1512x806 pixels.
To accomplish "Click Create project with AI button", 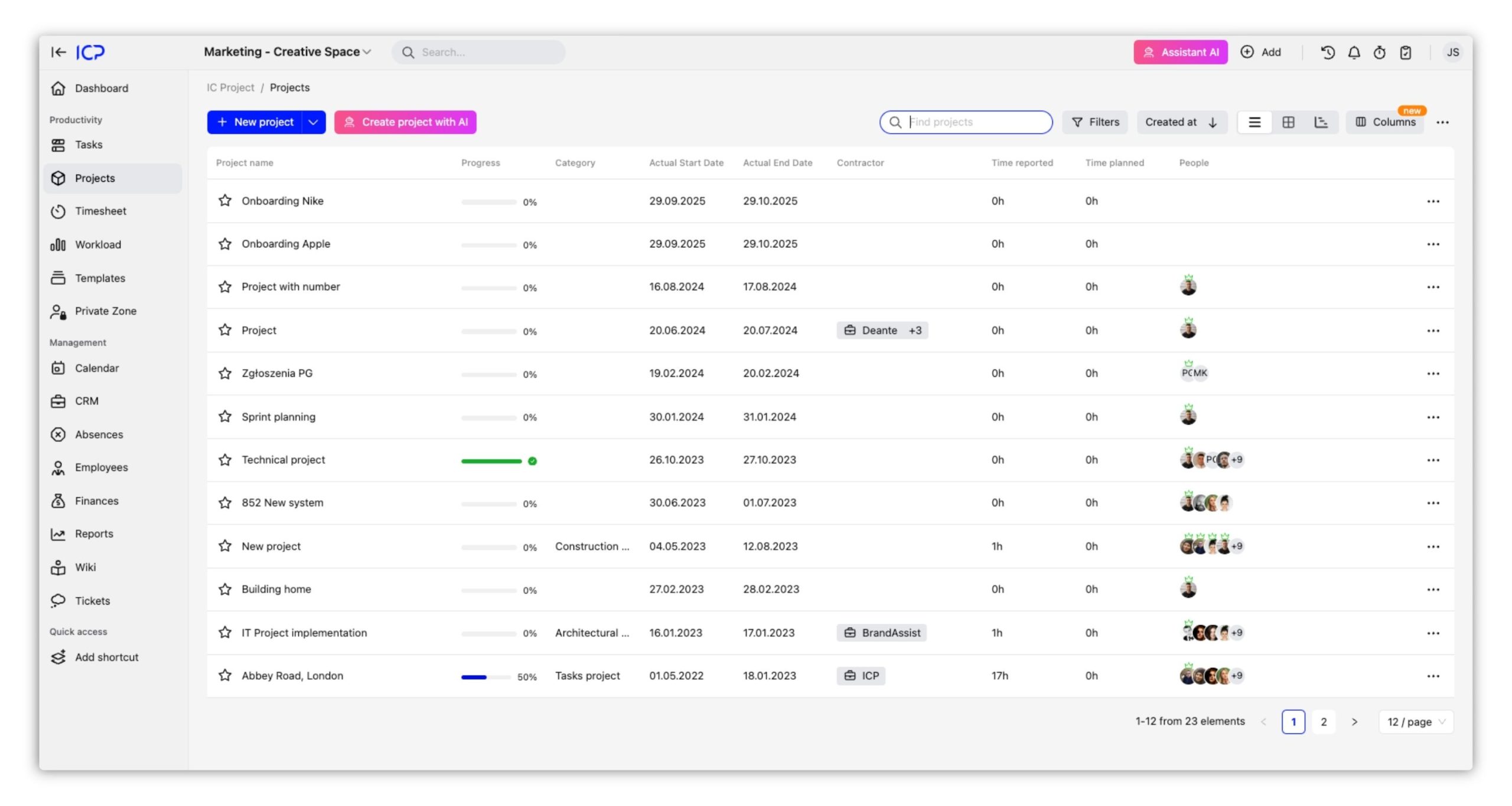I will pyautogui.click(x=405, y=122).
